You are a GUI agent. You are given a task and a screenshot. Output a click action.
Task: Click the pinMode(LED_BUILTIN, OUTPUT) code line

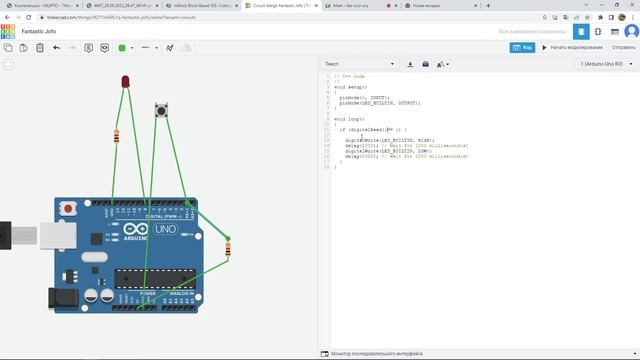tap(379, 103)
